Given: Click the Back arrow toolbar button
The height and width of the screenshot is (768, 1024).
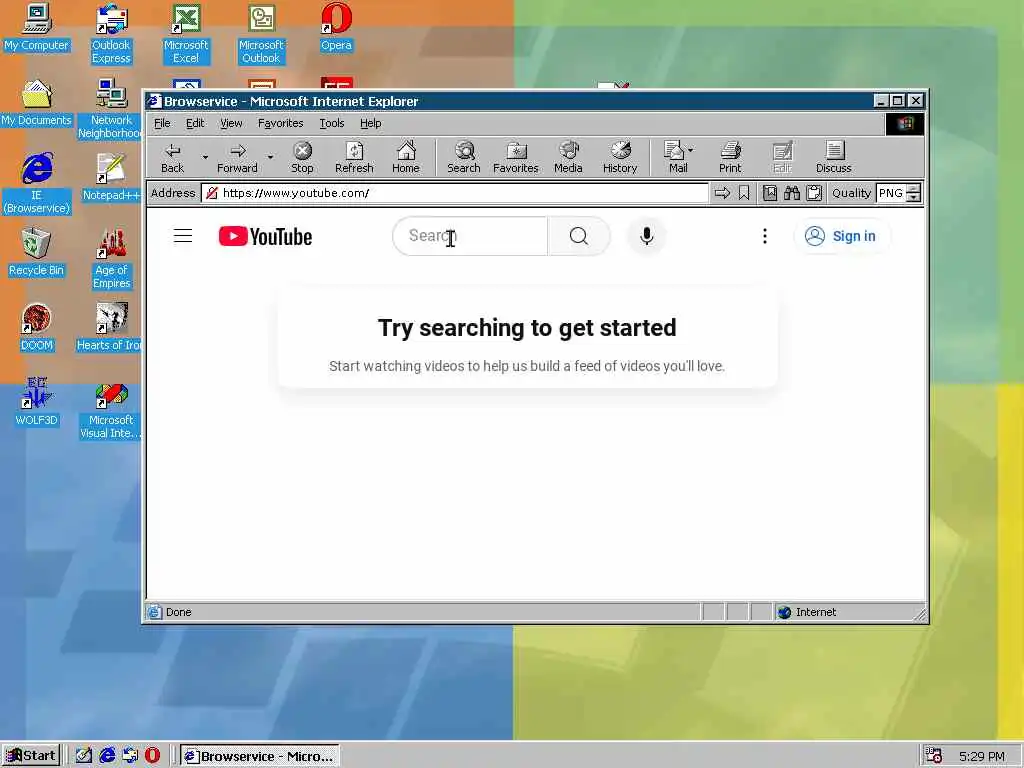Looking at the screenshot, I should coord(172,157).
